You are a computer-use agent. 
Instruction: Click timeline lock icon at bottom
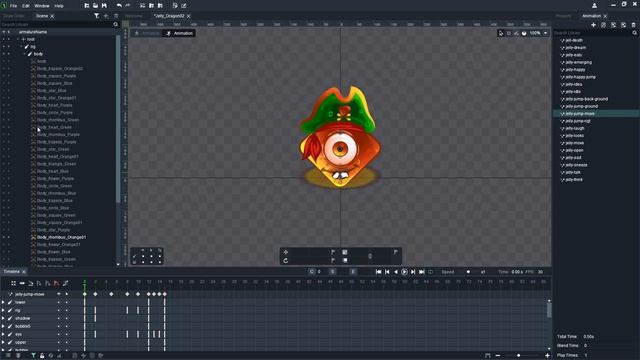tap(42, 356)
